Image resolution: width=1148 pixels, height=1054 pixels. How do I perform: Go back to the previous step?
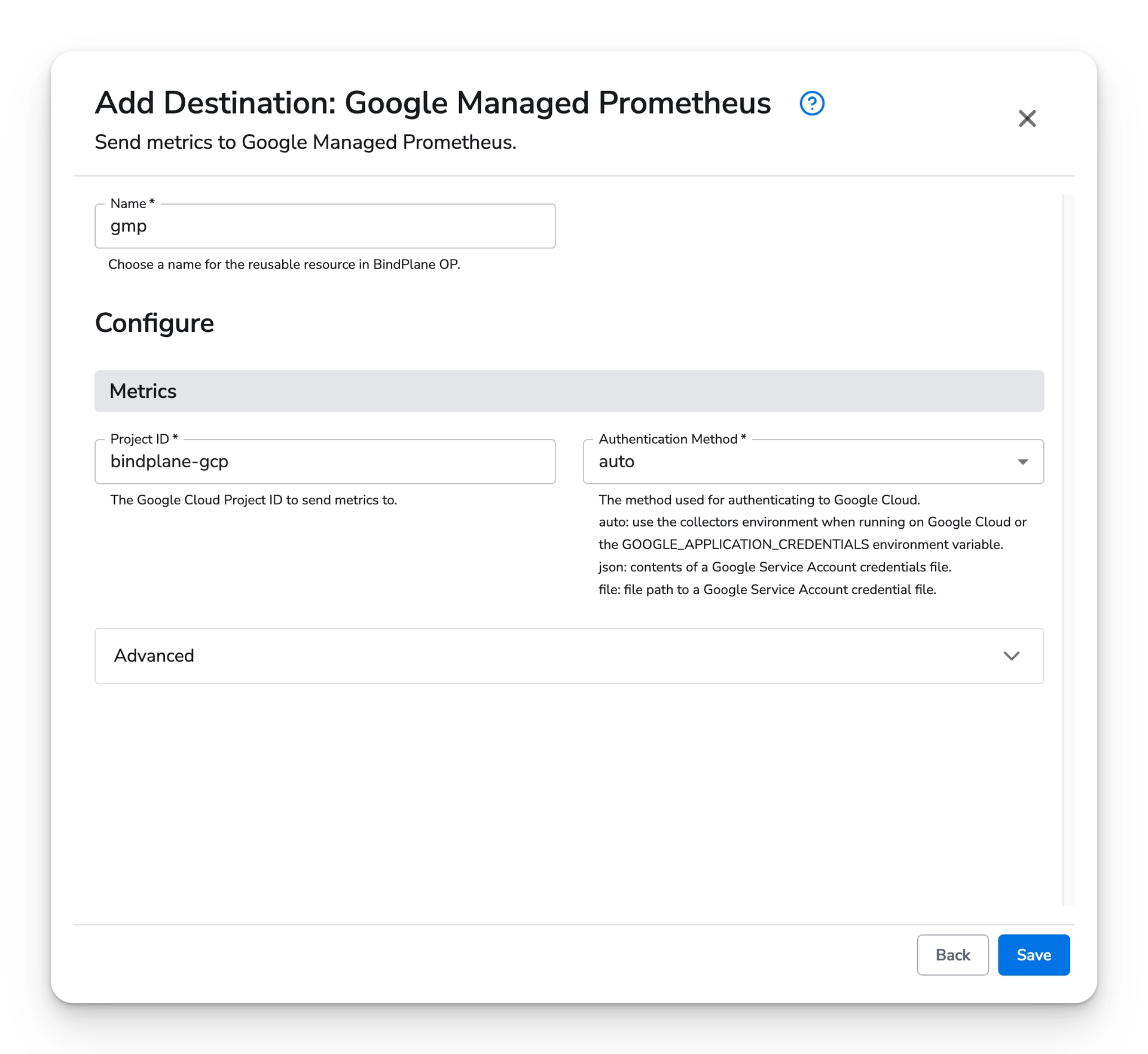coord(952,955)
